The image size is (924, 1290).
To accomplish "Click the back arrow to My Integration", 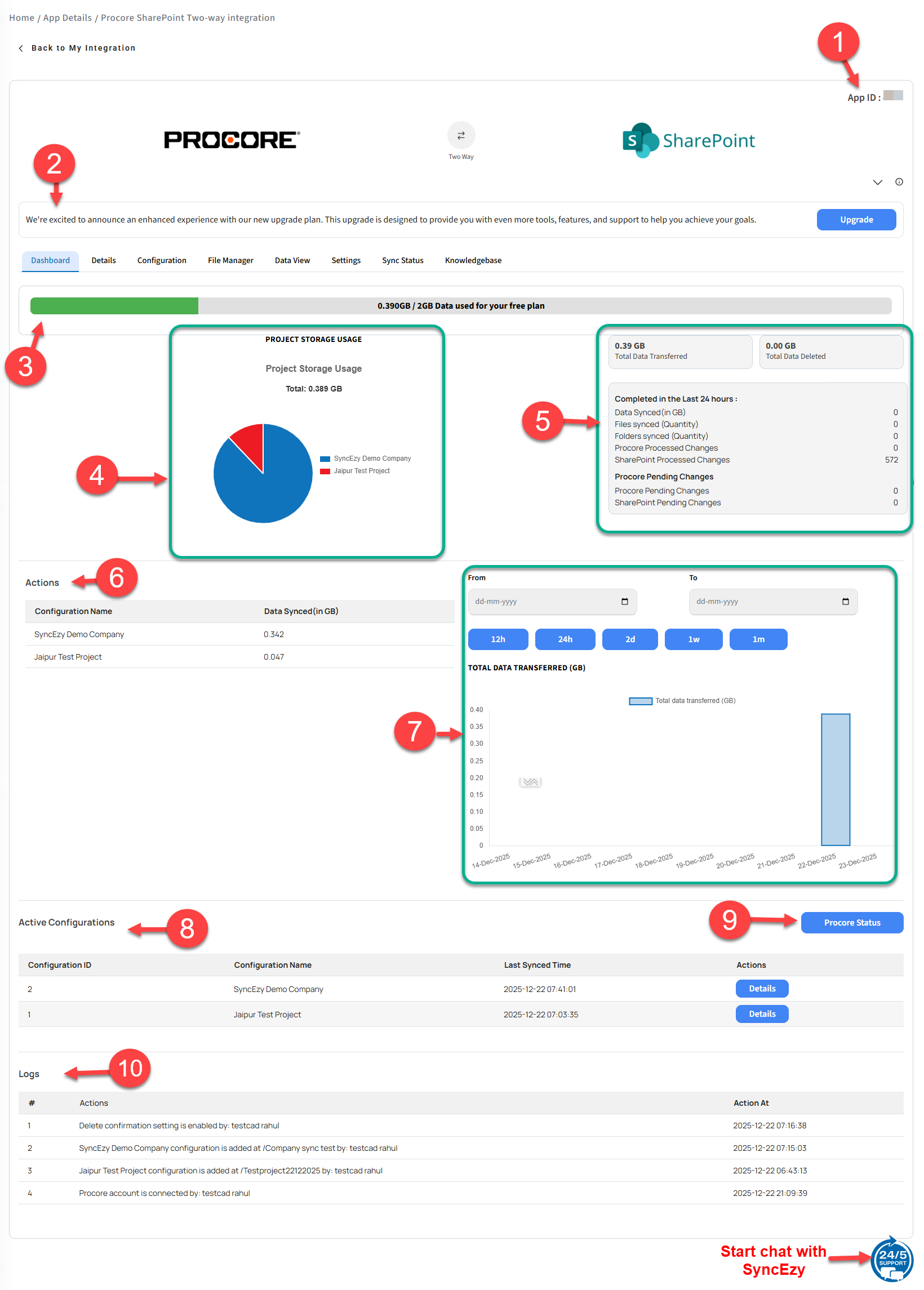I will (x=21, y=48).
